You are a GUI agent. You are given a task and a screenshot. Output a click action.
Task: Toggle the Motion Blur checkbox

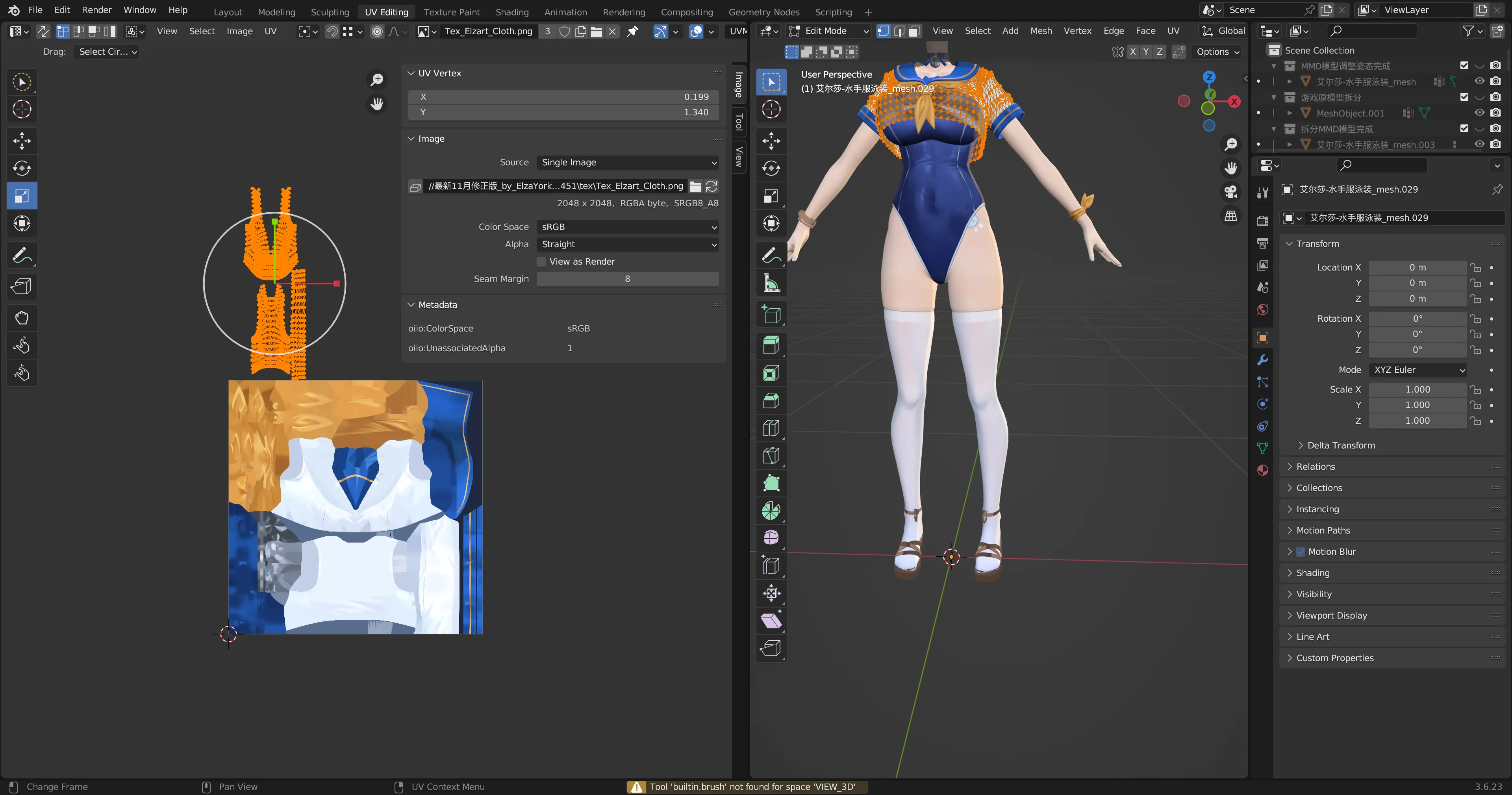point(1300,551)
